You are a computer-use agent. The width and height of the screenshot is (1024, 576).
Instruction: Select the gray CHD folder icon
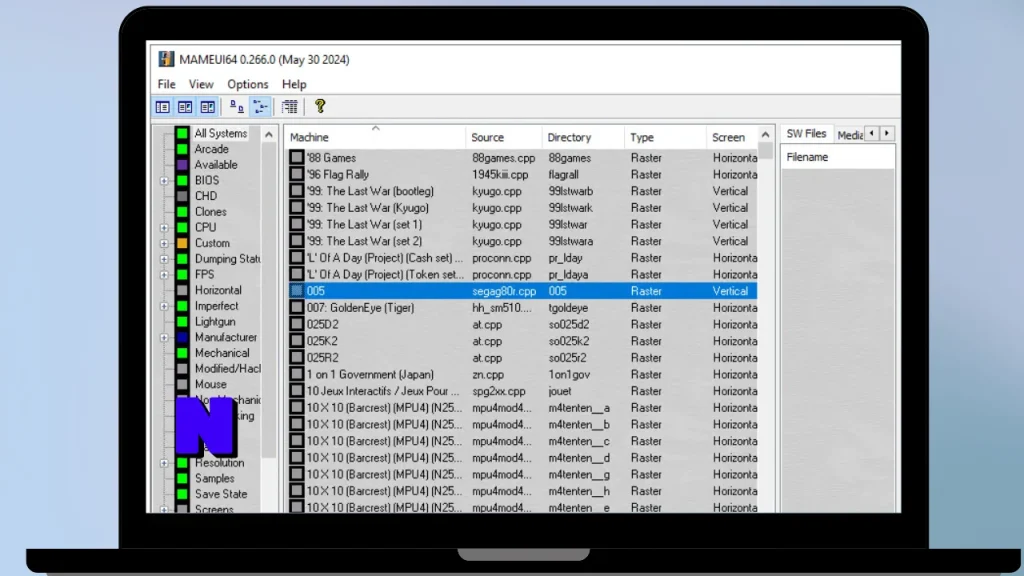(x=182, y=196)
